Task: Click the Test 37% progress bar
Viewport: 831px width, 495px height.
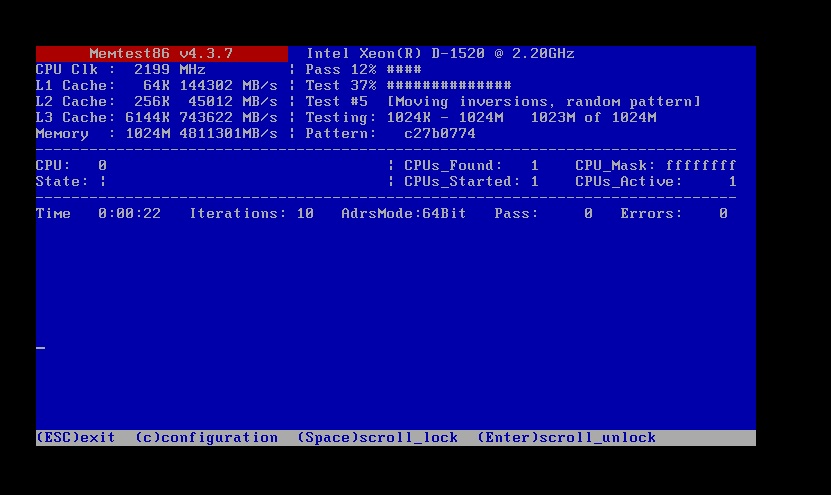Action: click(x=409, y=85)
